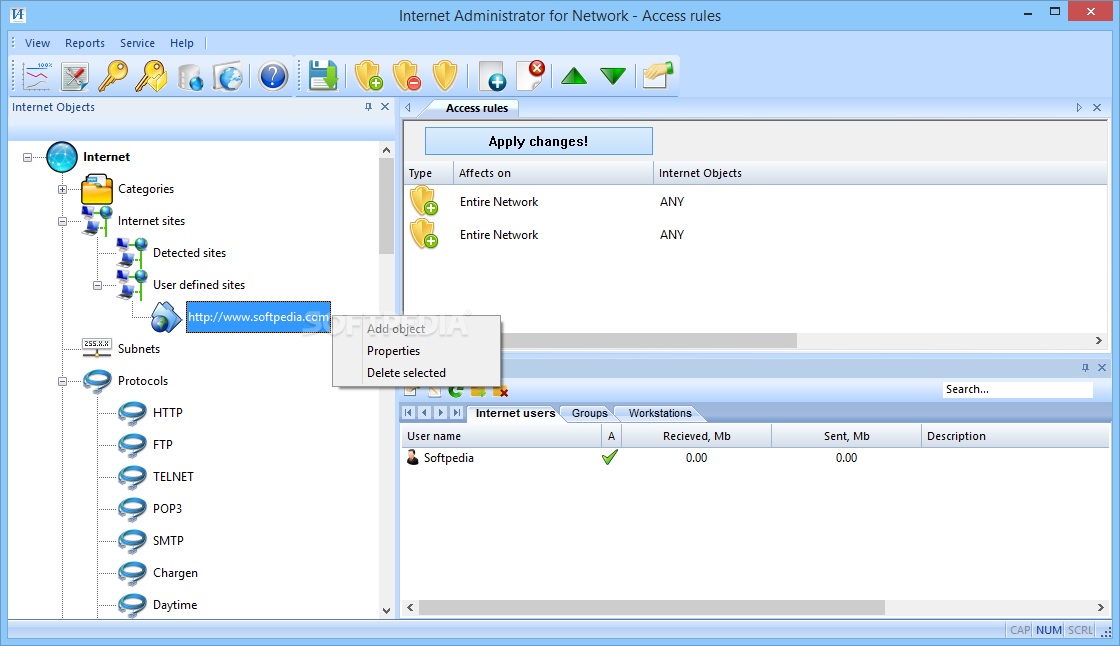Sort by the Recieved, Mb column header
1120x646 pixels.
point(696,436)
